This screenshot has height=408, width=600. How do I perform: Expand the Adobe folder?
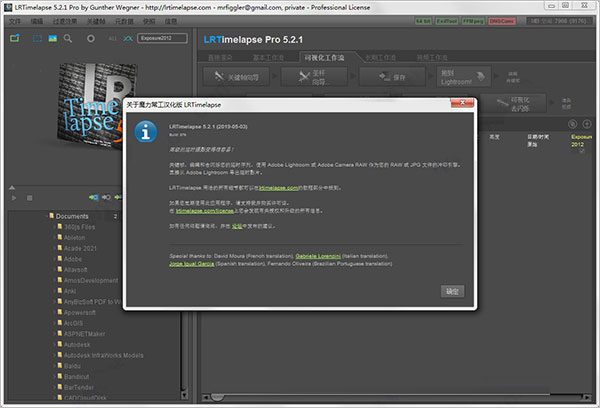point(54,259)
